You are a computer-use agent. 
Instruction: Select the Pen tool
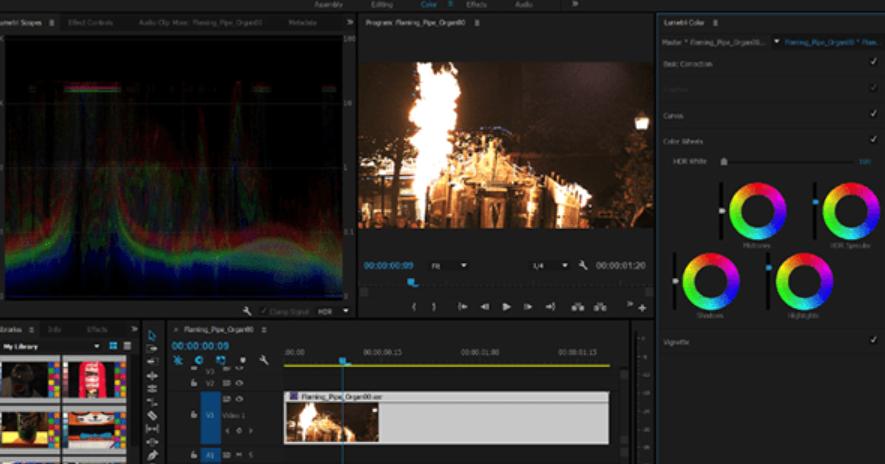152,455
